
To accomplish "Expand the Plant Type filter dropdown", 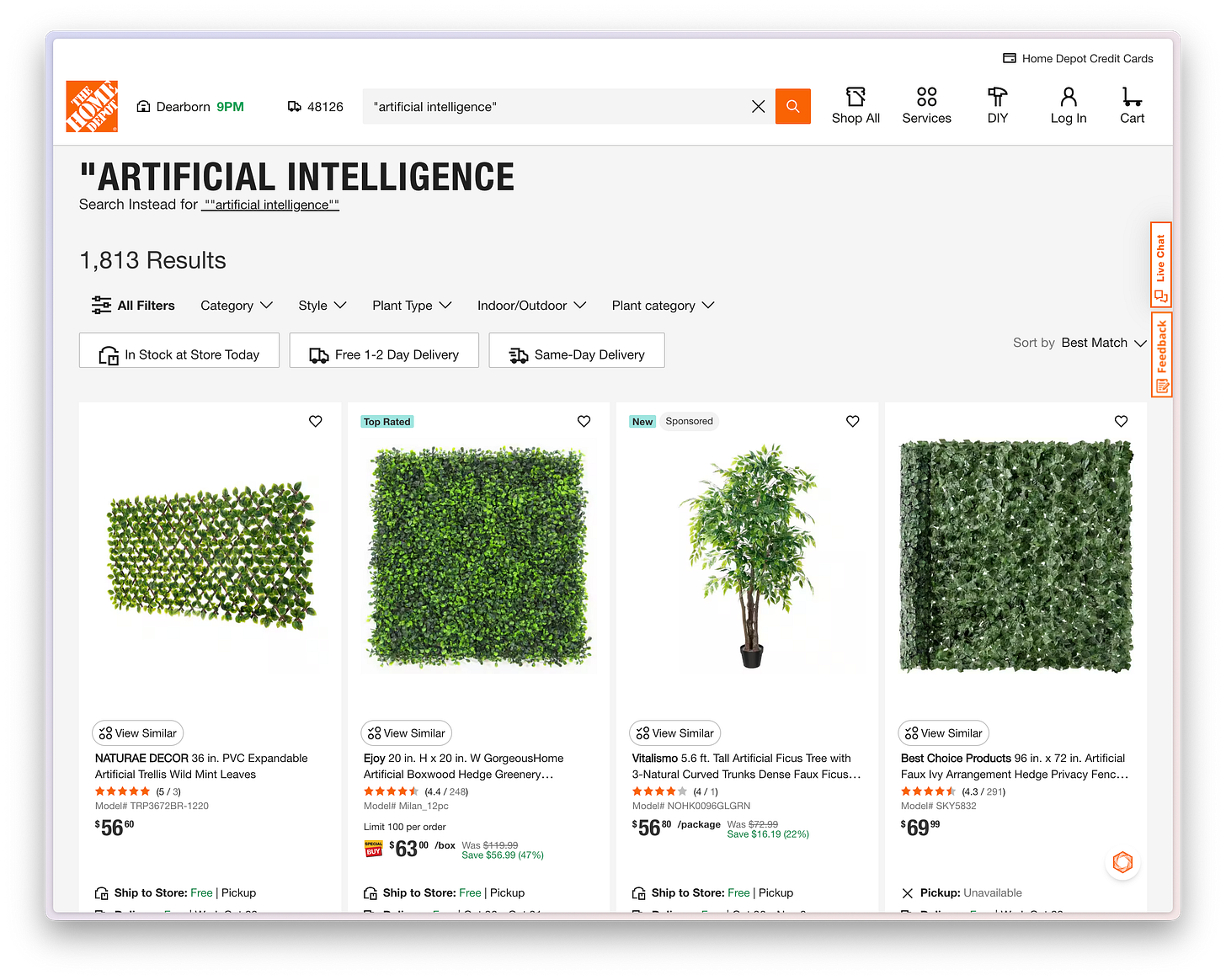I will tap(412, 306).
